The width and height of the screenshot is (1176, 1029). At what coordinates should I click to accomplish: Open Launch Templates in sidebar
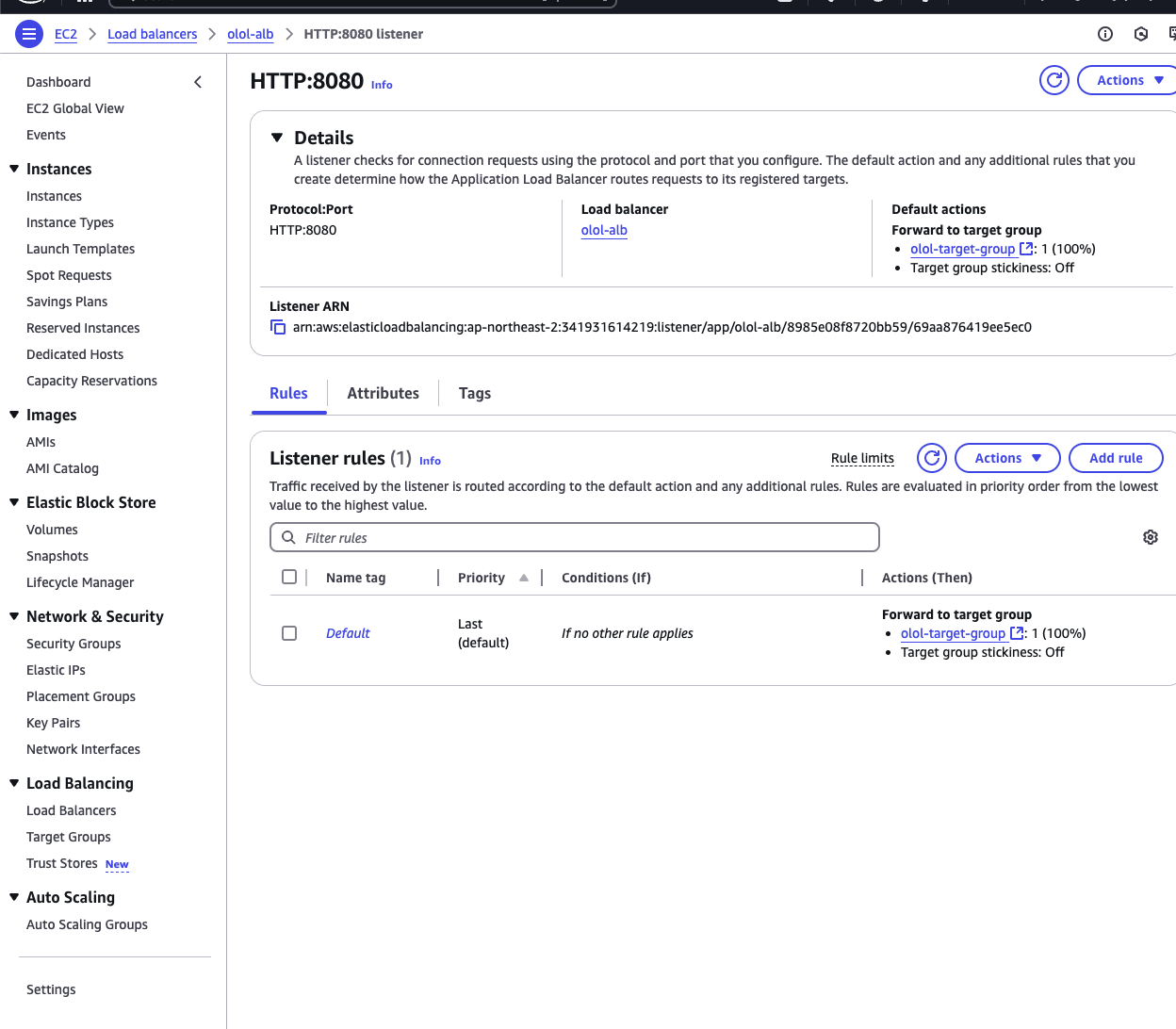coord(80,249)
